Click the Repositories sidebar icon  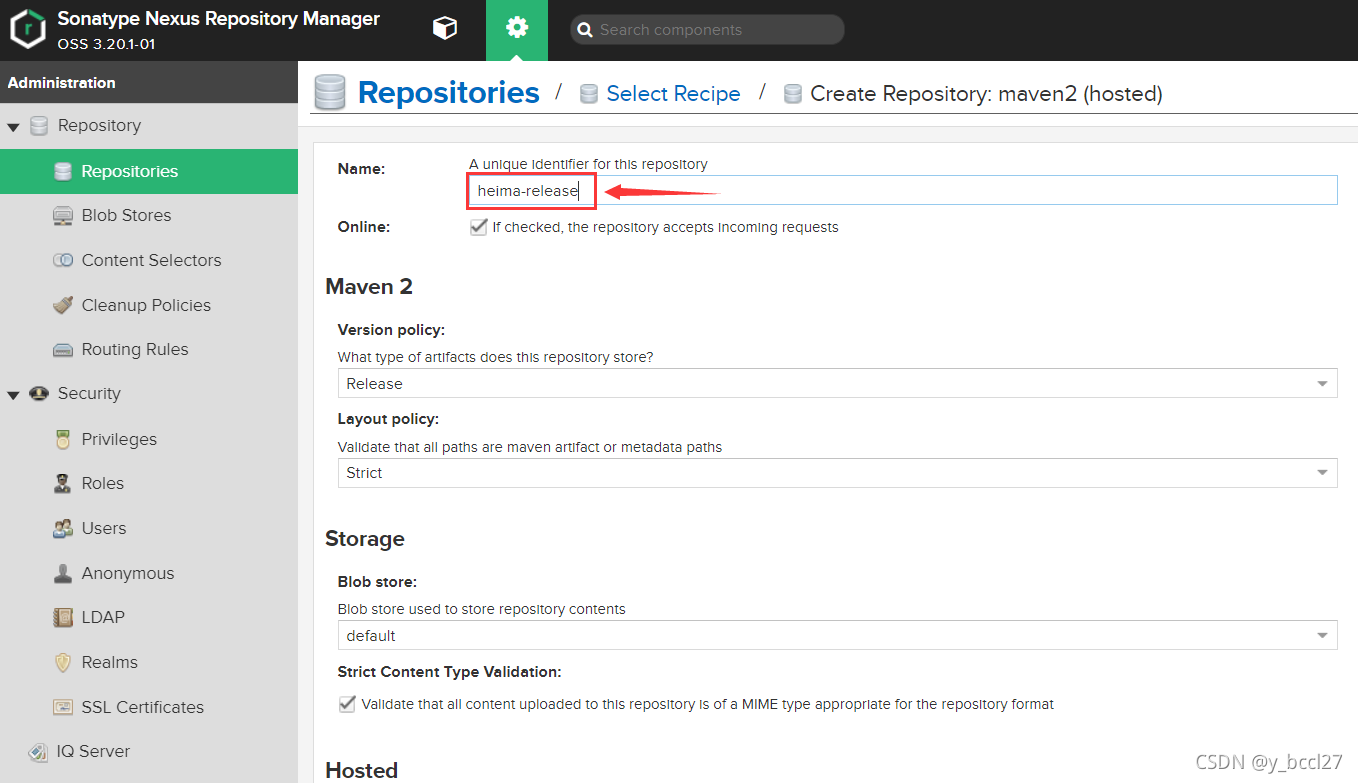63,172
